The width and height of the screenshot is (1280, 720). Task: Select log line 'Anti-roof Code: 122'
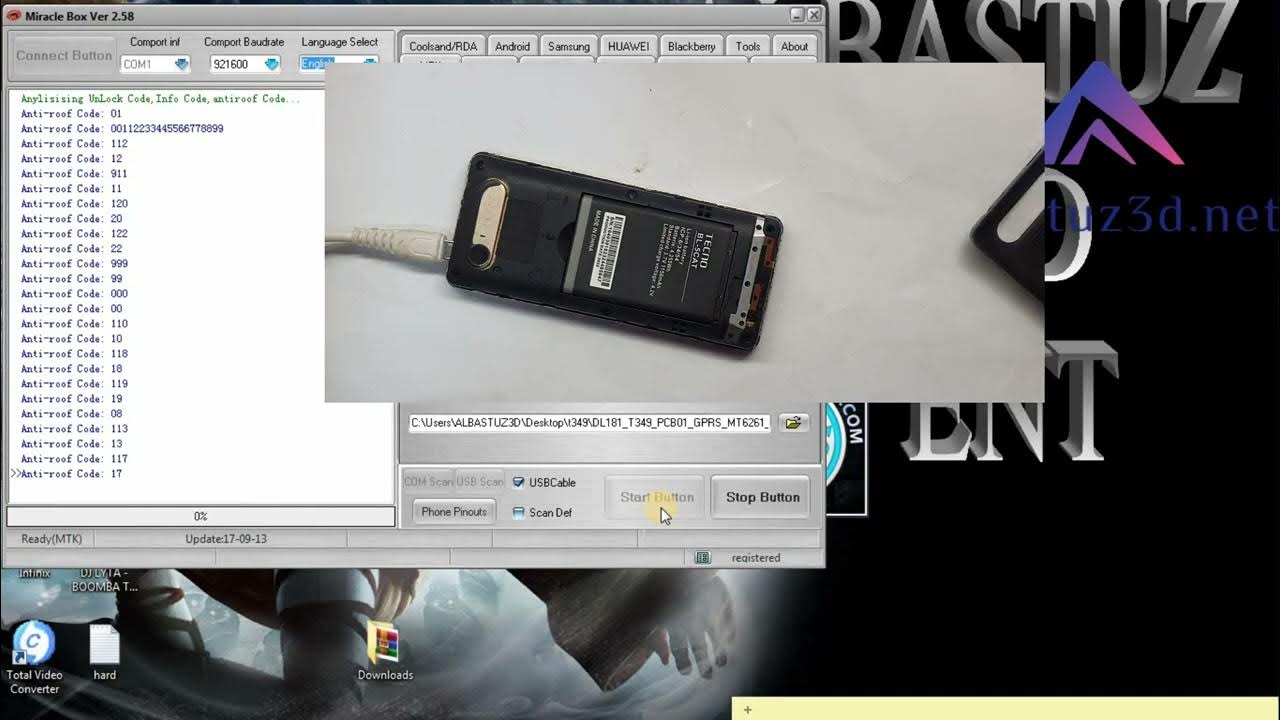pos(74,234)
